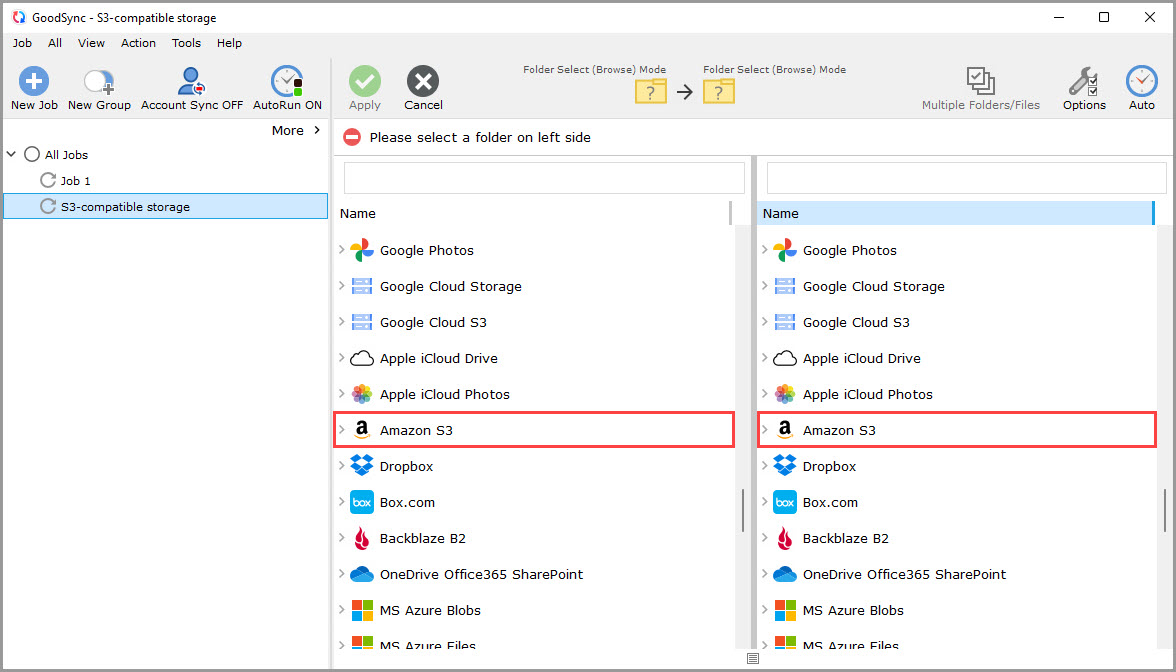Click Dropbox logo in left pane
Image resolution: width=1176 pixels, height=672 pixels.
click(x=362, y=466)
